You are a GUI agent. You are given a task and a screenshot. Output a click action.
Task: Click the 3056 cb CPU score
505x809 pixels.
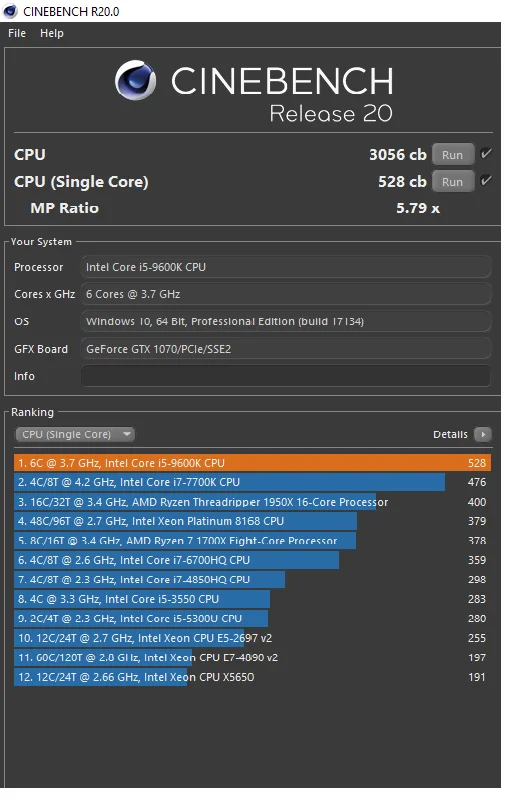pos(398,155)
